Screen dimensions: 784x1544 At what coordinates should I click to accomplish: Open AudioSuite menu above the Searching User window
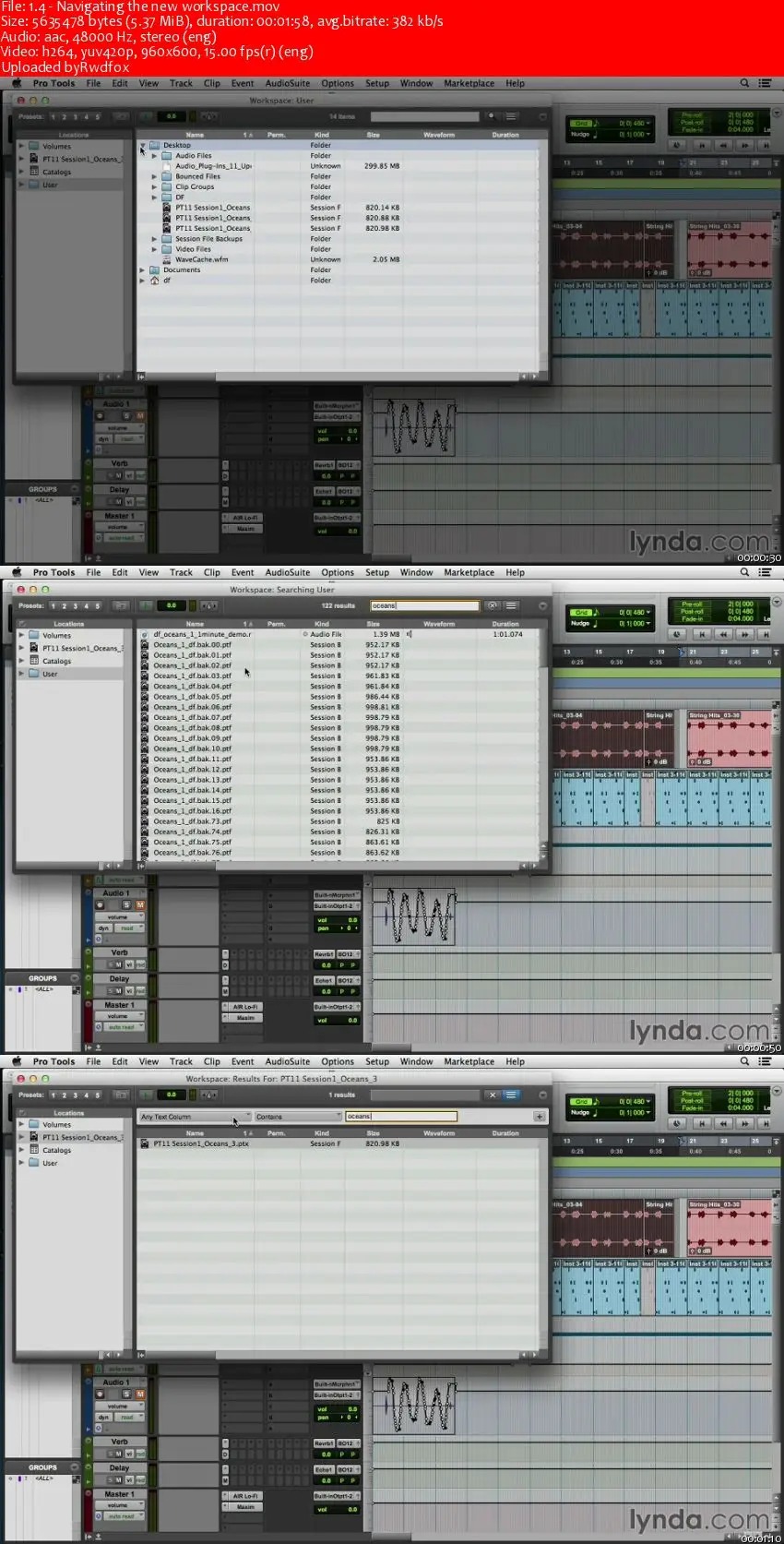coord(288,572)
